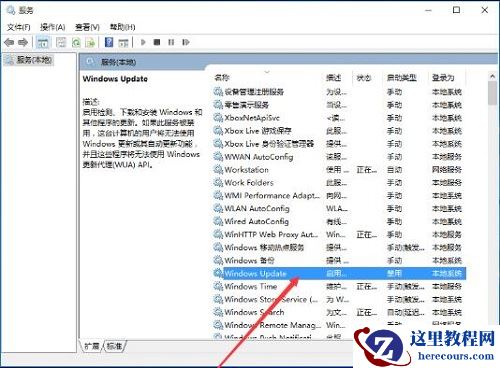Sort by the 名称 column header

click(x=222, y=78)
